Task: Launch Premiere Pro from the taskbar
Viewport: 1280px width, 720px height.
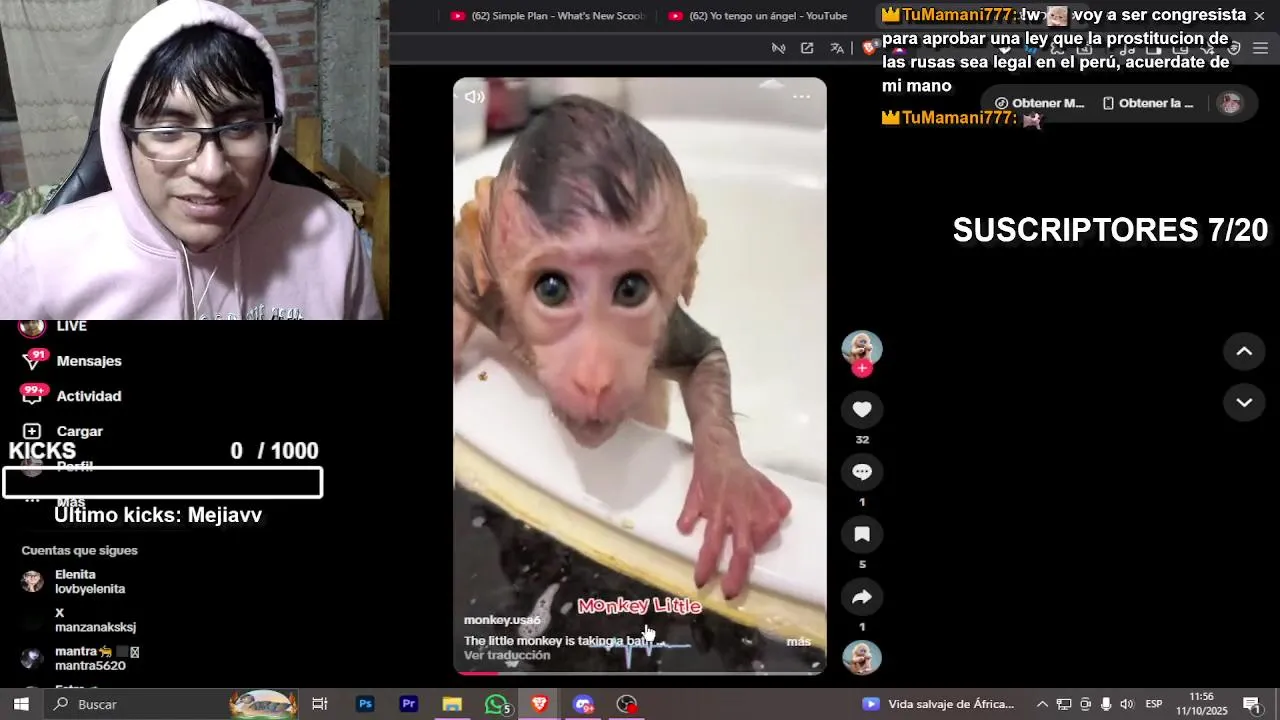Action: pyautogui.click(x=408, y=704)
